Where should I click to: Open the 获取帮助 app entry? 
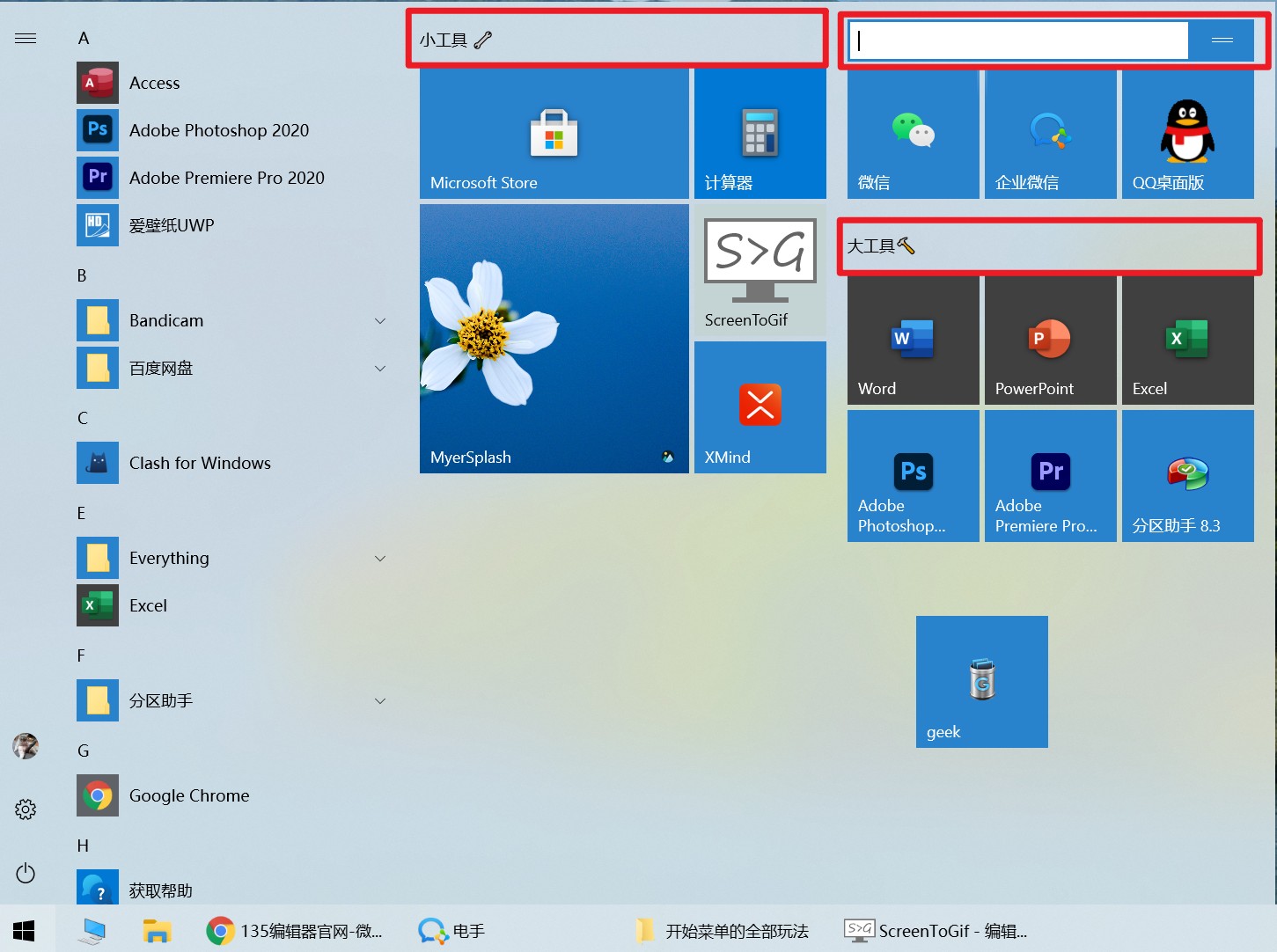point(232,889)
